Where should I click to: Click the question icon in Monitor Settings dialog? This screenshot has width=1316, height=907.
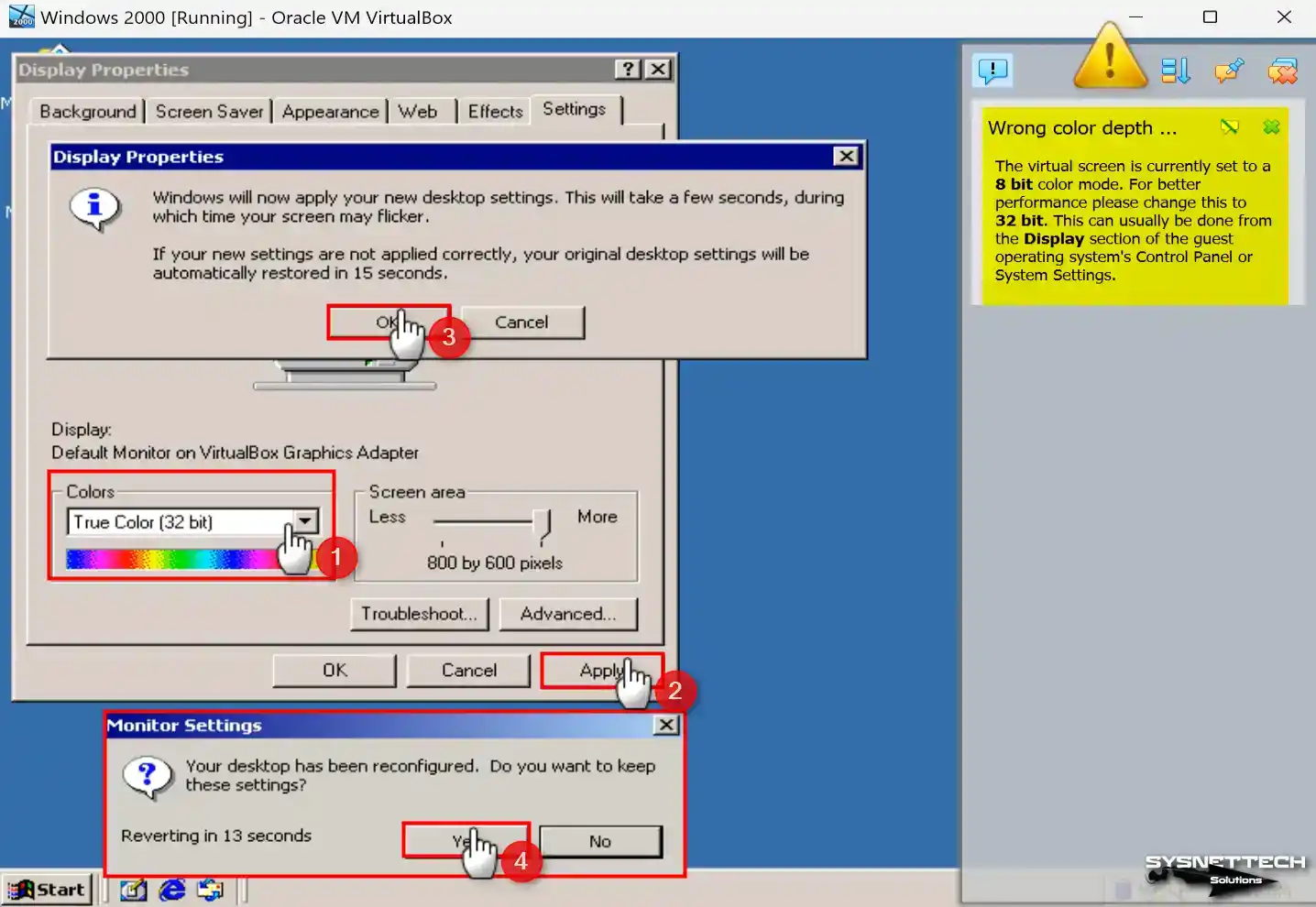click(148, 777)
